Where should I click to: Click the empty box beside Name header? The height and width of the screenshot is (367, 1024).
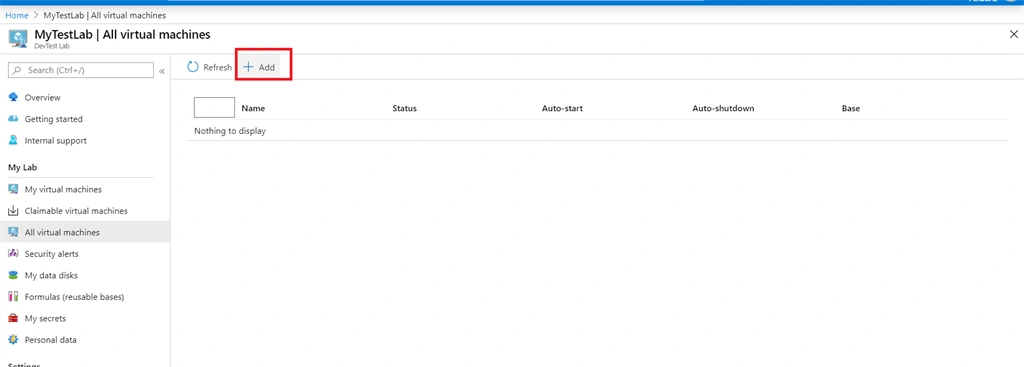point(214,107)
